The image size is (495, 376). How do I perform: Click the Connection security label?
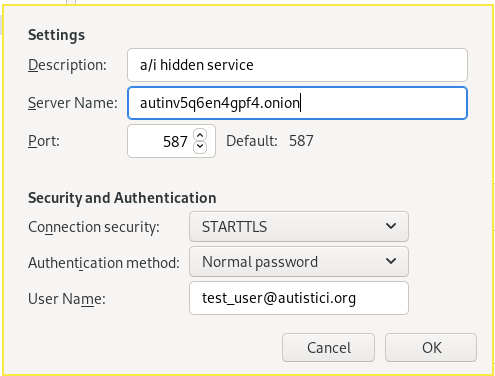pyautogui.click(x=94, y=227)
